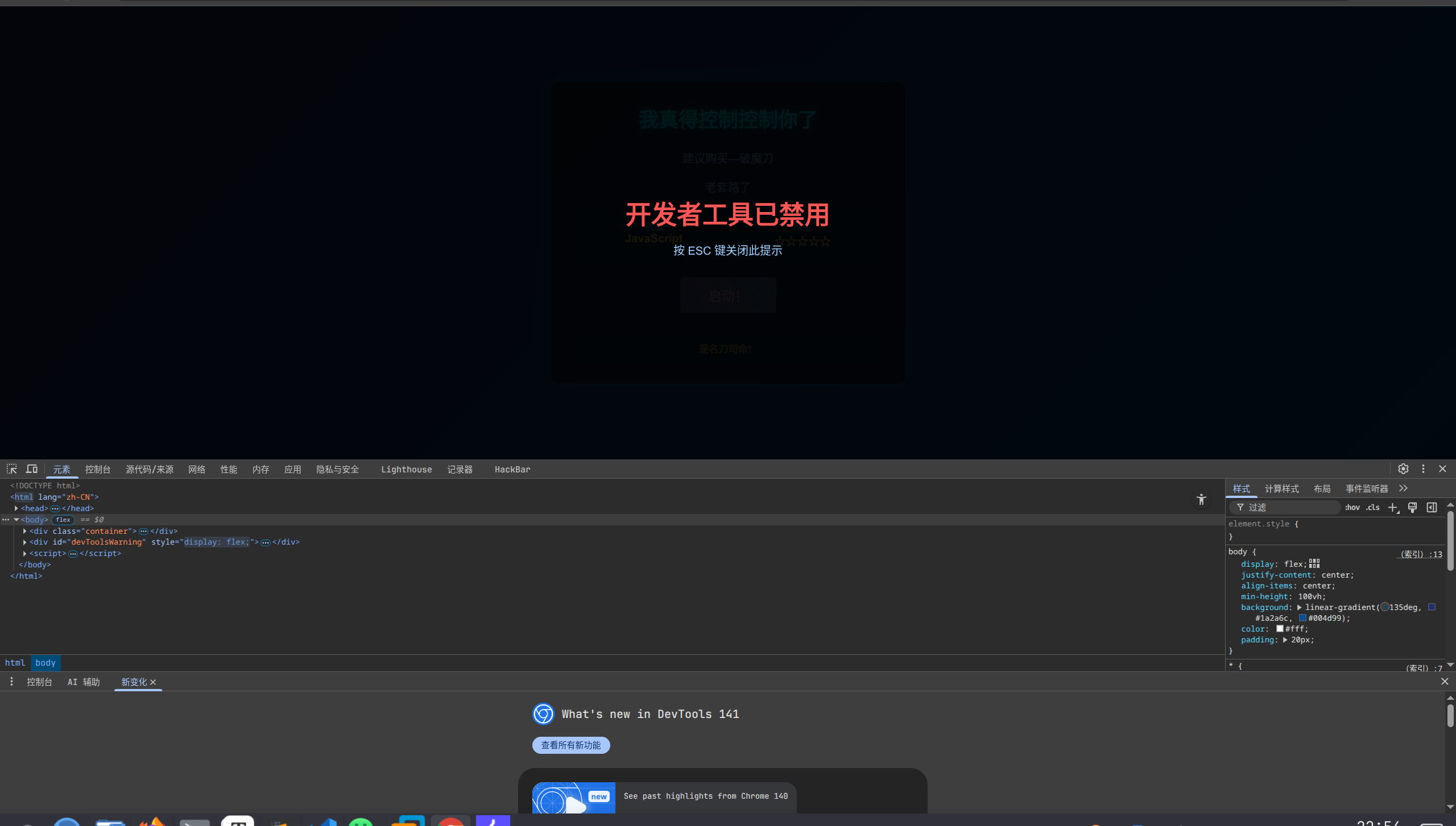Open the 网络 network panel tab
Screen dimensions: 1456x826
[197, 470]
